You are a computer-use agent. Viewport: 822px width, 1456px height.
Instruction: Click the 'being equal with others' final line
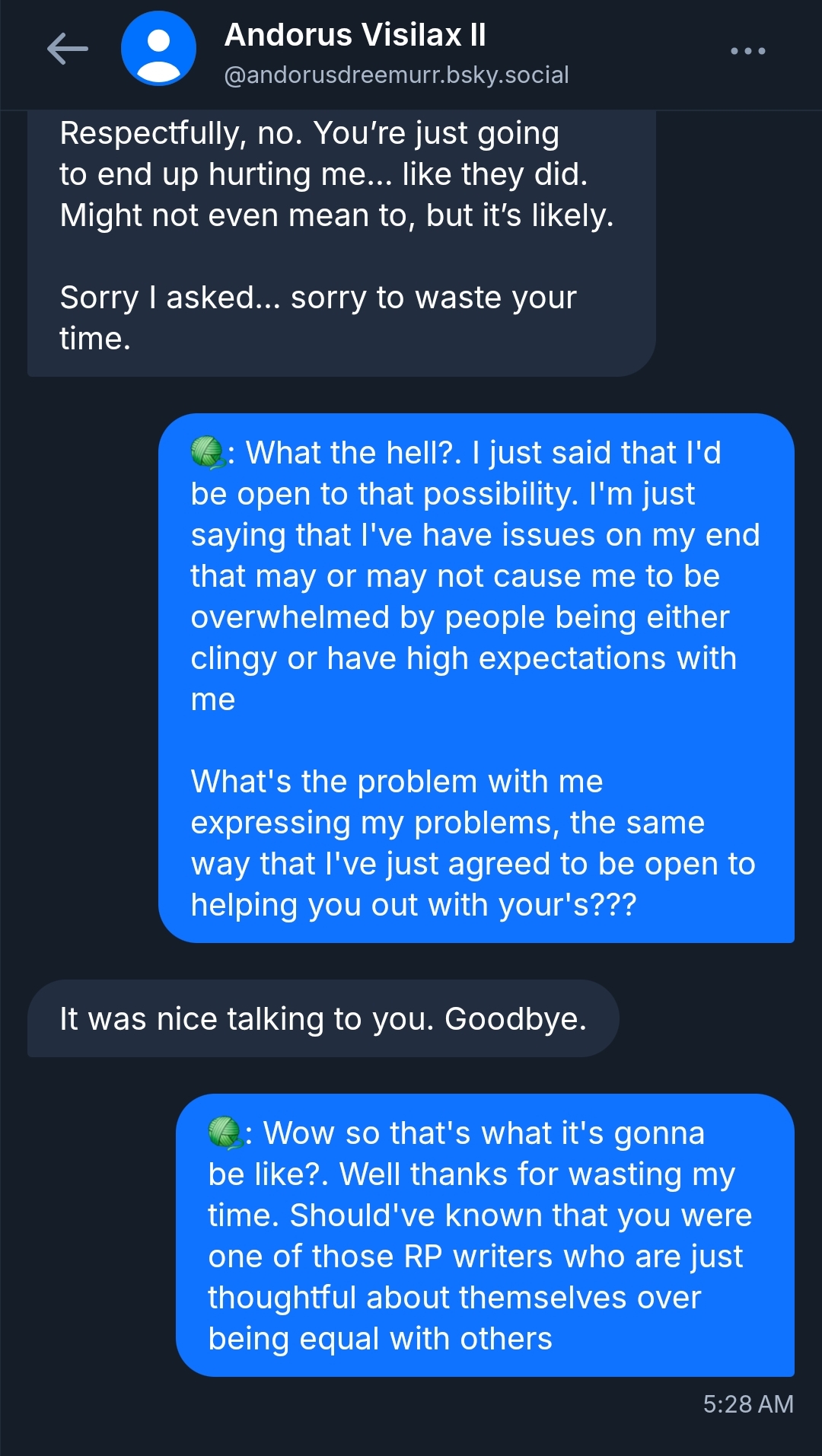point(380,1339)
